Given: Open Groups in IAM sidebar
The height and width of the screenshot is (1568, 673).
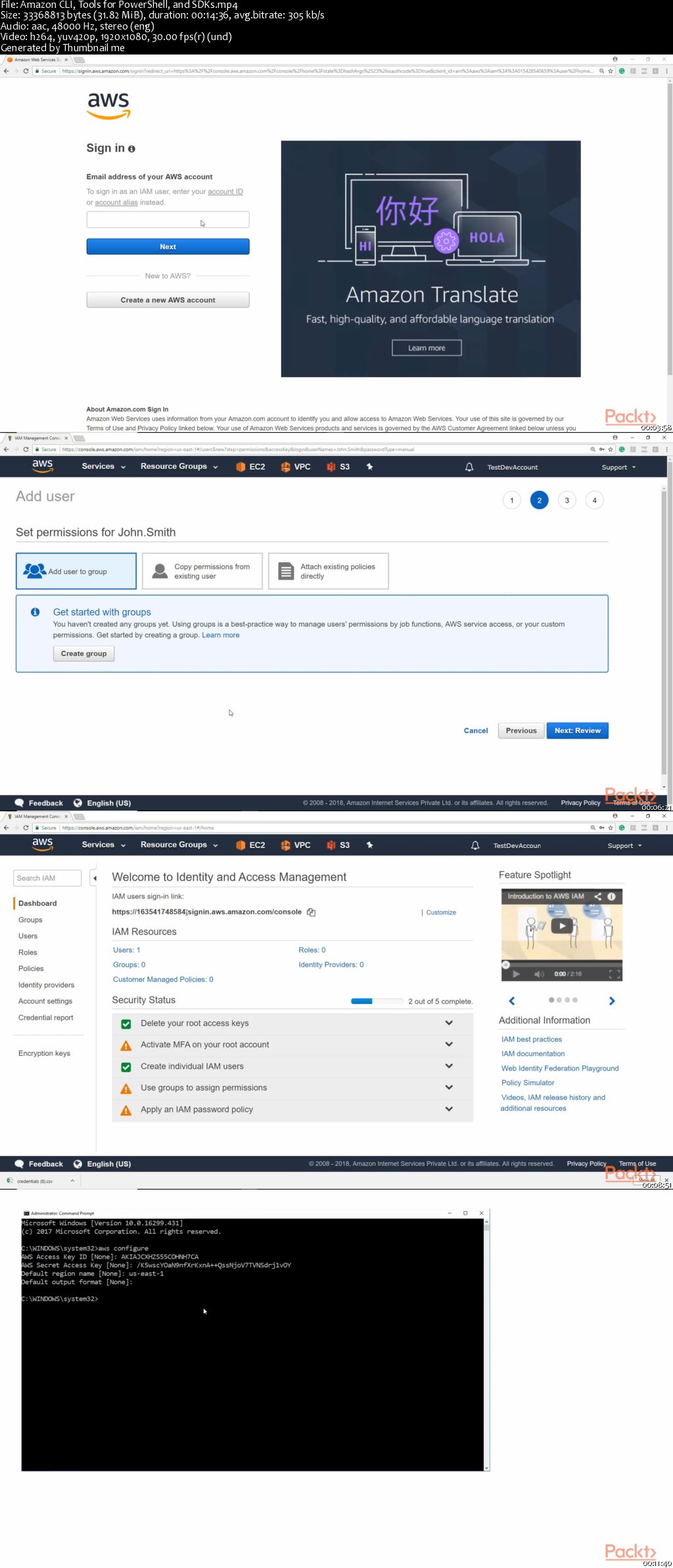Looking at the screenshot, I should point(30,920).
